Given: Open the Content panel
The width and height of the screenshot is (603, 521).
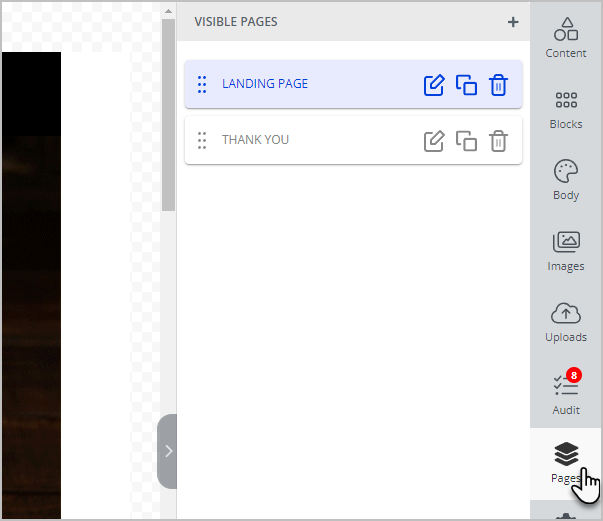Looking at the screenshot, I should point(566,38).
